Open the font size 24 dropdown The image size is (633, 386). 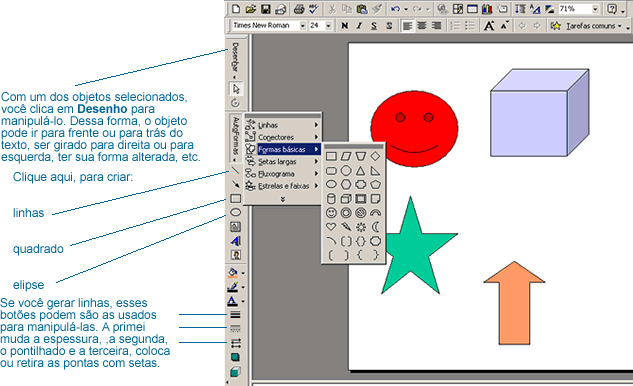pyautogui.click(x=329, y=25)
